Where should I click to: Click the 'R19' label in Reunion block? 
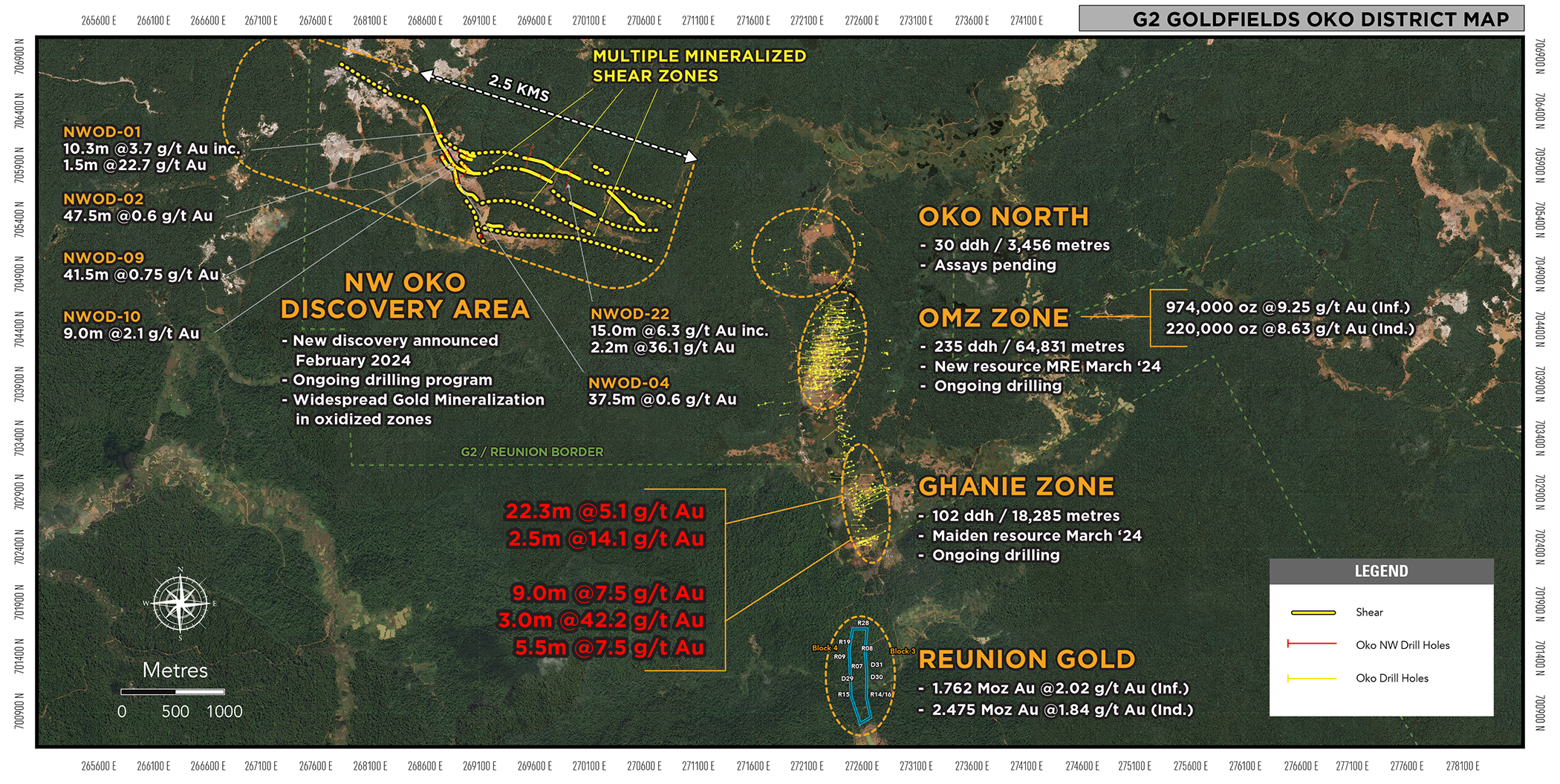[x=845, y=642]
